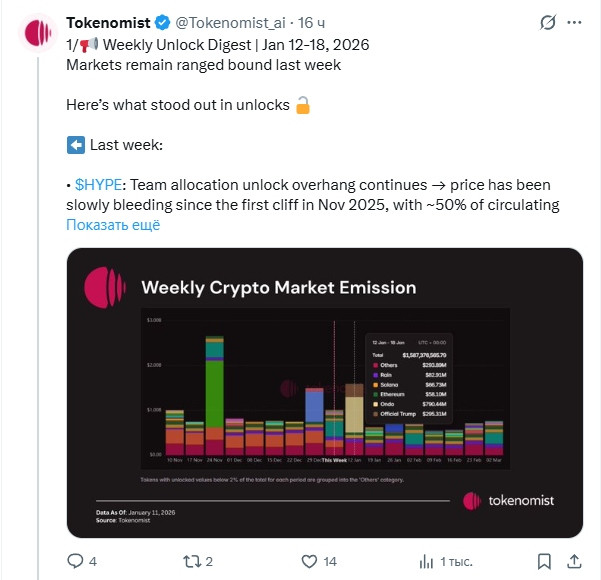This screenshot has width=601, height=580.
Task: Click the Tokenomist display name
Action: 108,22
